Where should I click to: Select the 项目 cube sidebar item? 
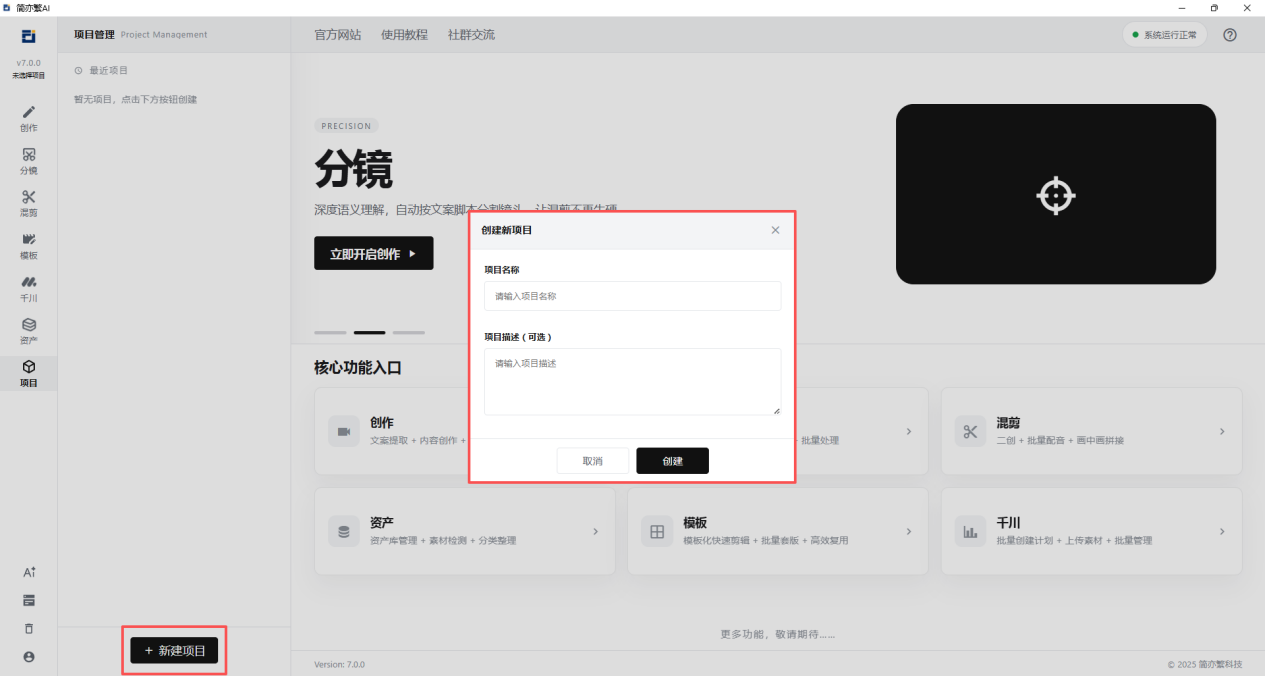point(29,373)
